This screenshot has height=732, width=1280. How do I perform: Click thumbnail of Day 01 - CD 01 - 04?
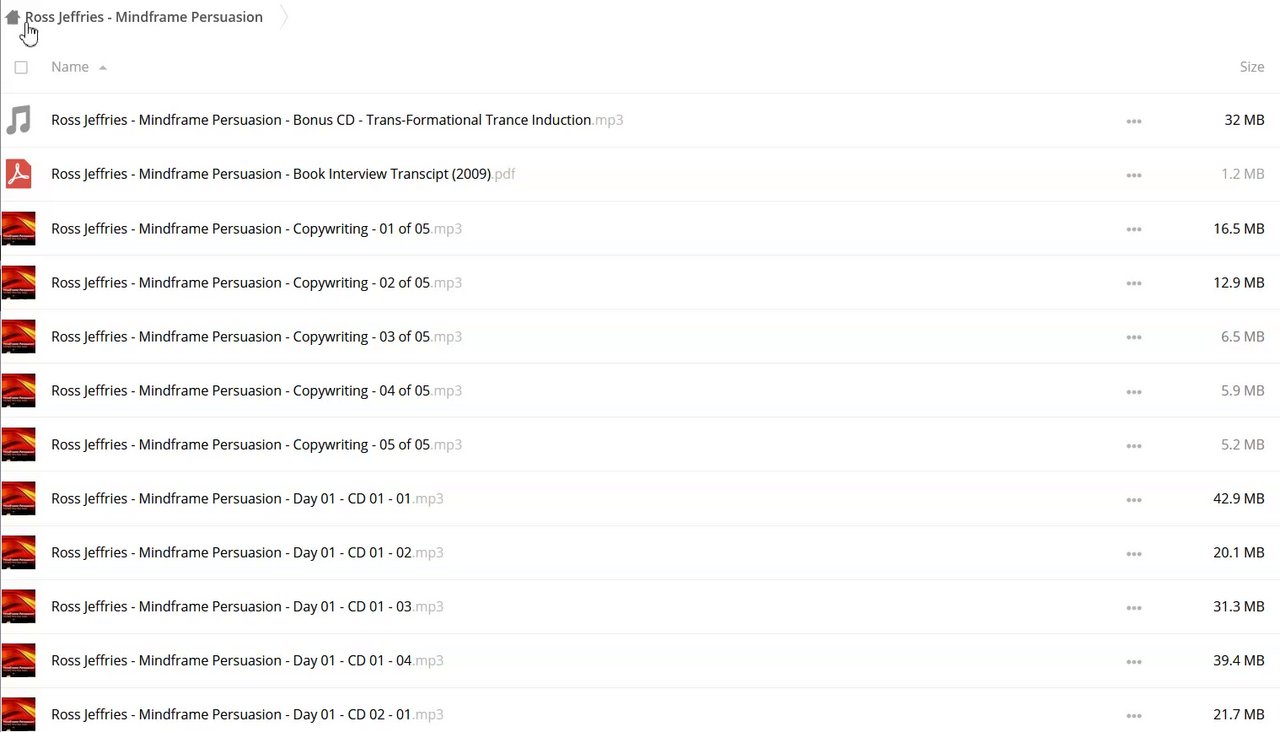tap(19, 660)
